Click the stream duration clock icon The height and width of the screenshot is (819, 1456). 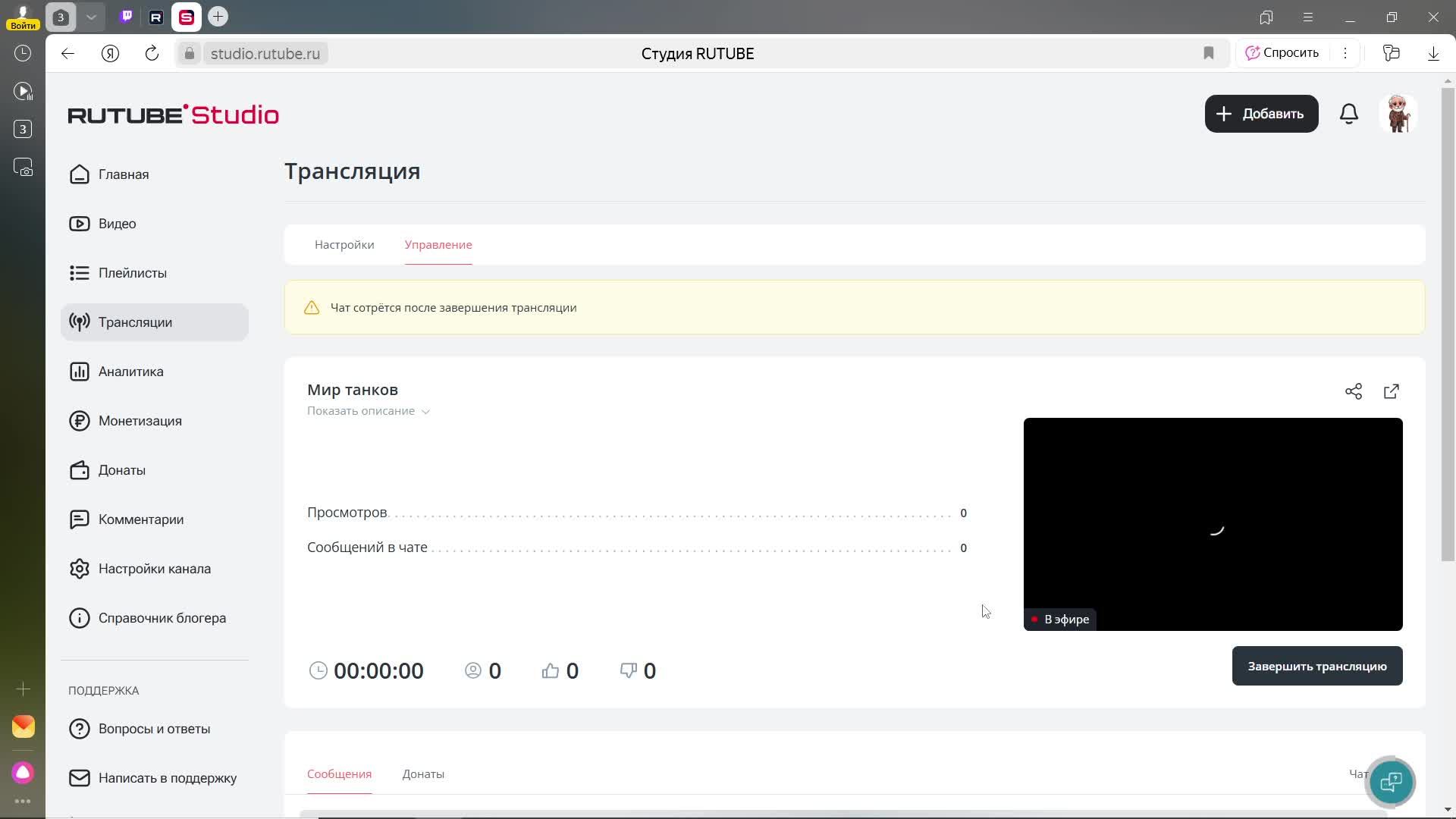(x=318, y=670)
